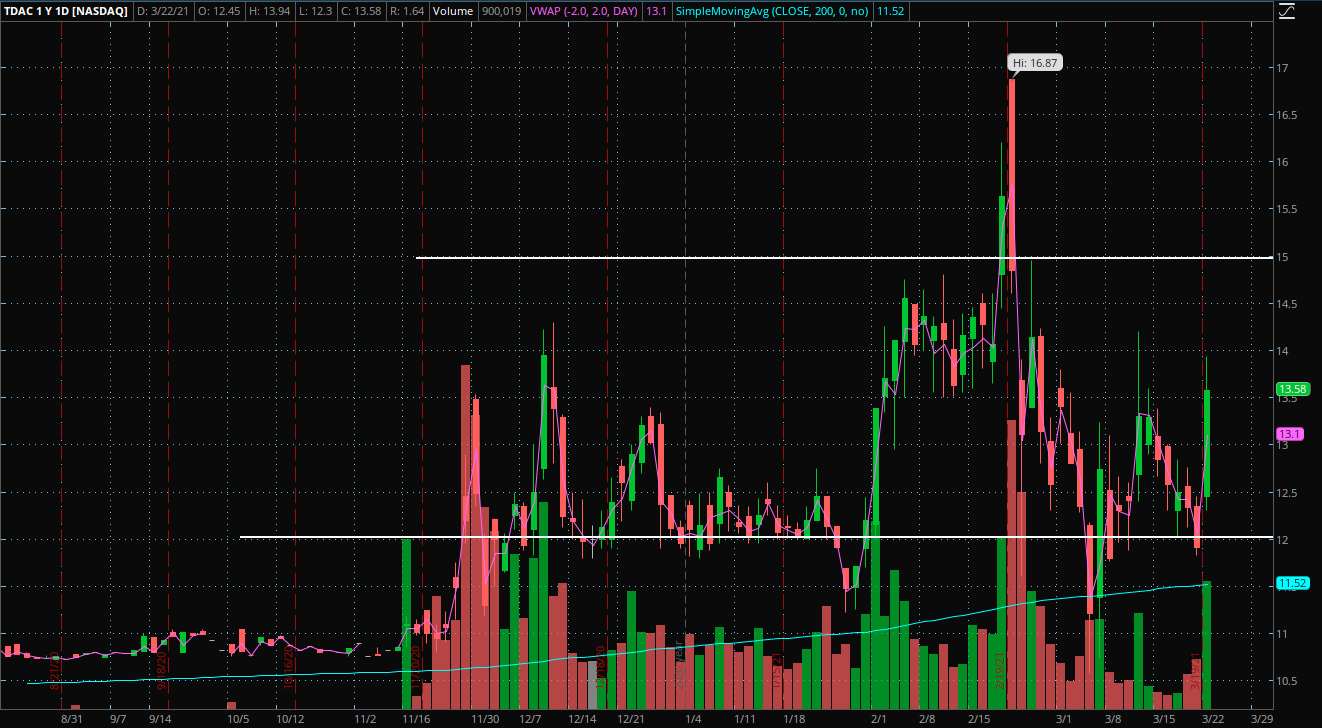Click the cyan 11.52 moving average tag
The width and height of the screenshot is (1322, 728).
[x=1291, y=583]
